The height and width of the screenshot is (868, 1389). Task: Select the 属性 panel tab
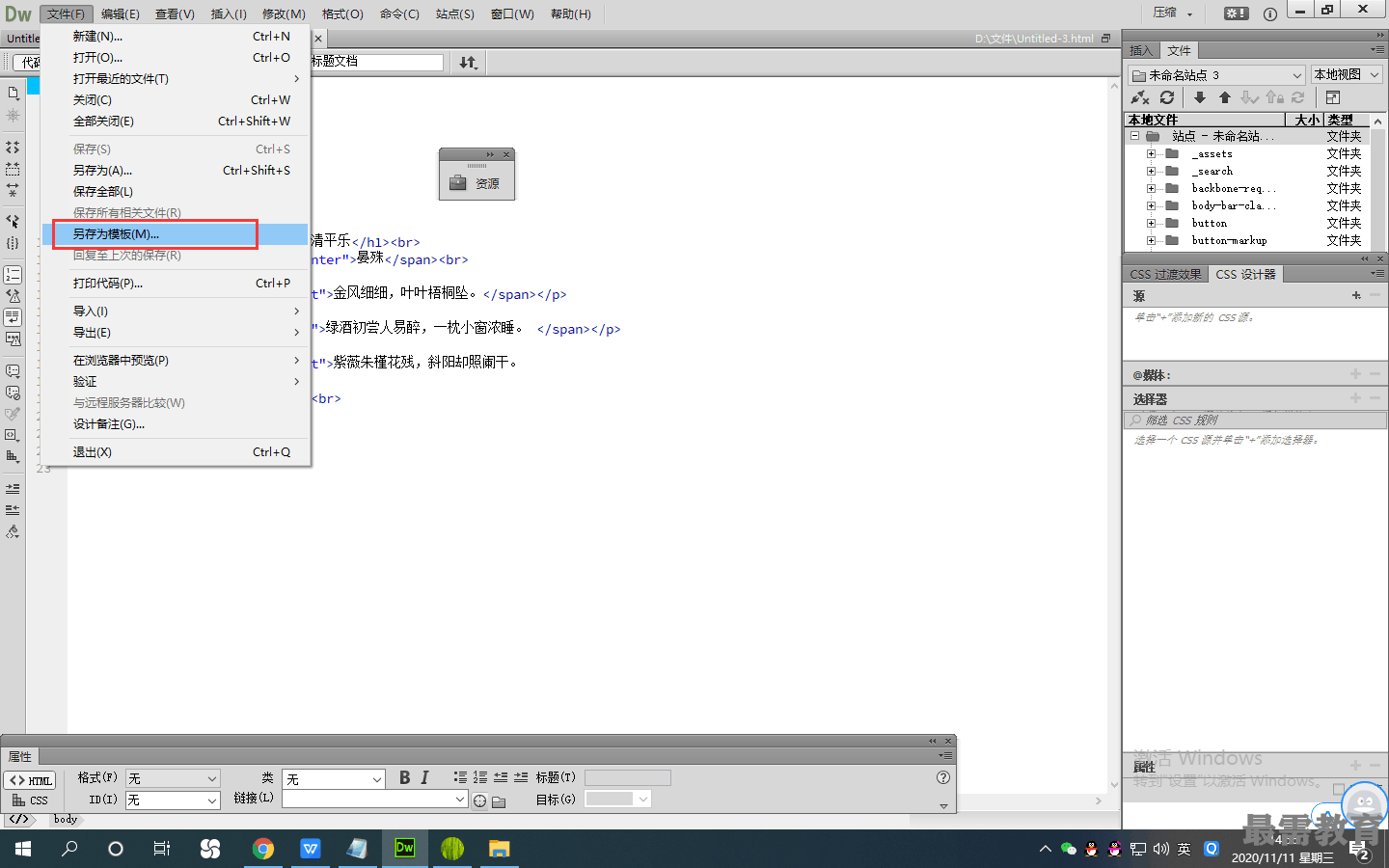click(20, 757)
